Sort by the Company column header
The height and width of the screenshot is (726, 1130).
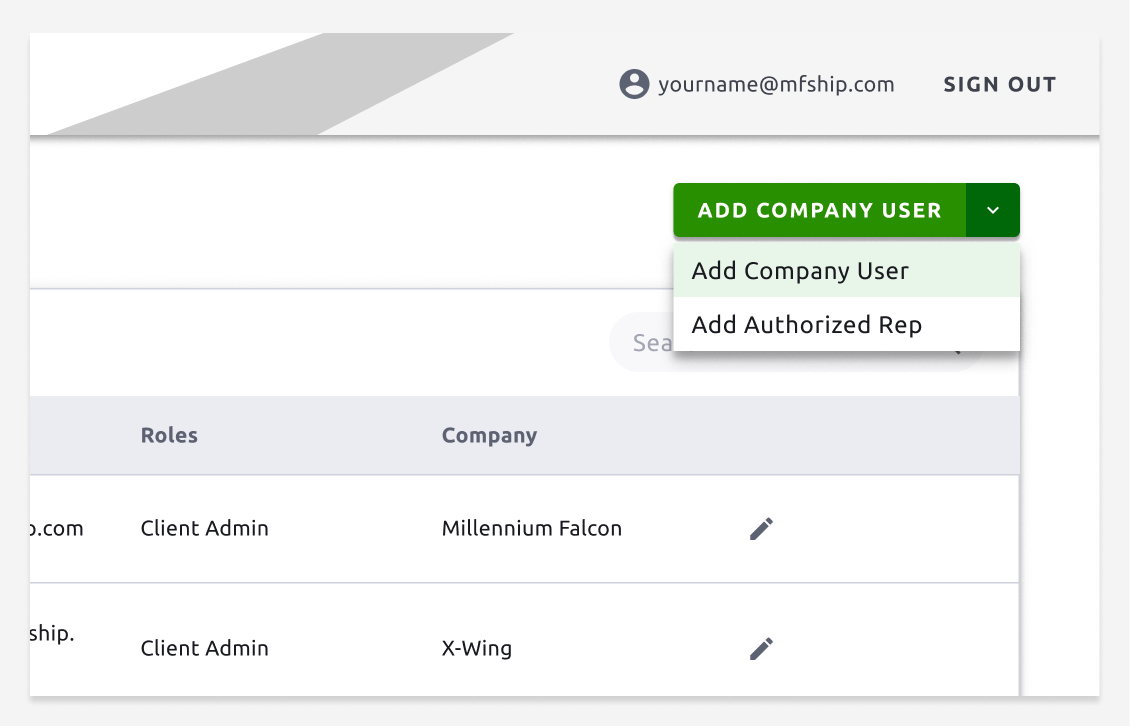pyautogui.click(x=489, y=435)
